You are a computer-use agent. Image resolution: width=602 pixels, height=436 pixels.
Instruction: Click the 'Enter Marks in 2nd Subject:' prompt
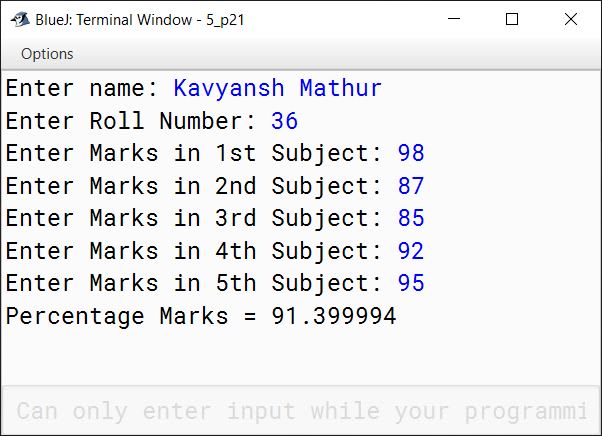tap(194, 186)
